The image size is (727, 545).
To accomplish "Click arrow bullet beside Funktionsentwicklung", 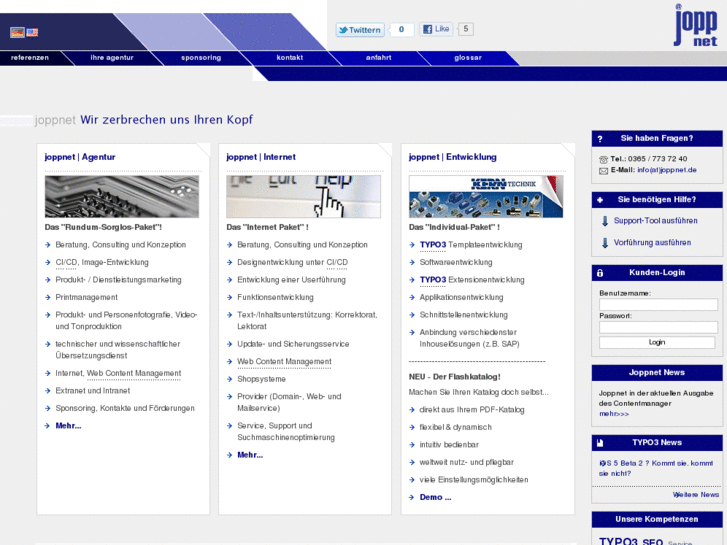I will coord(229,297).
